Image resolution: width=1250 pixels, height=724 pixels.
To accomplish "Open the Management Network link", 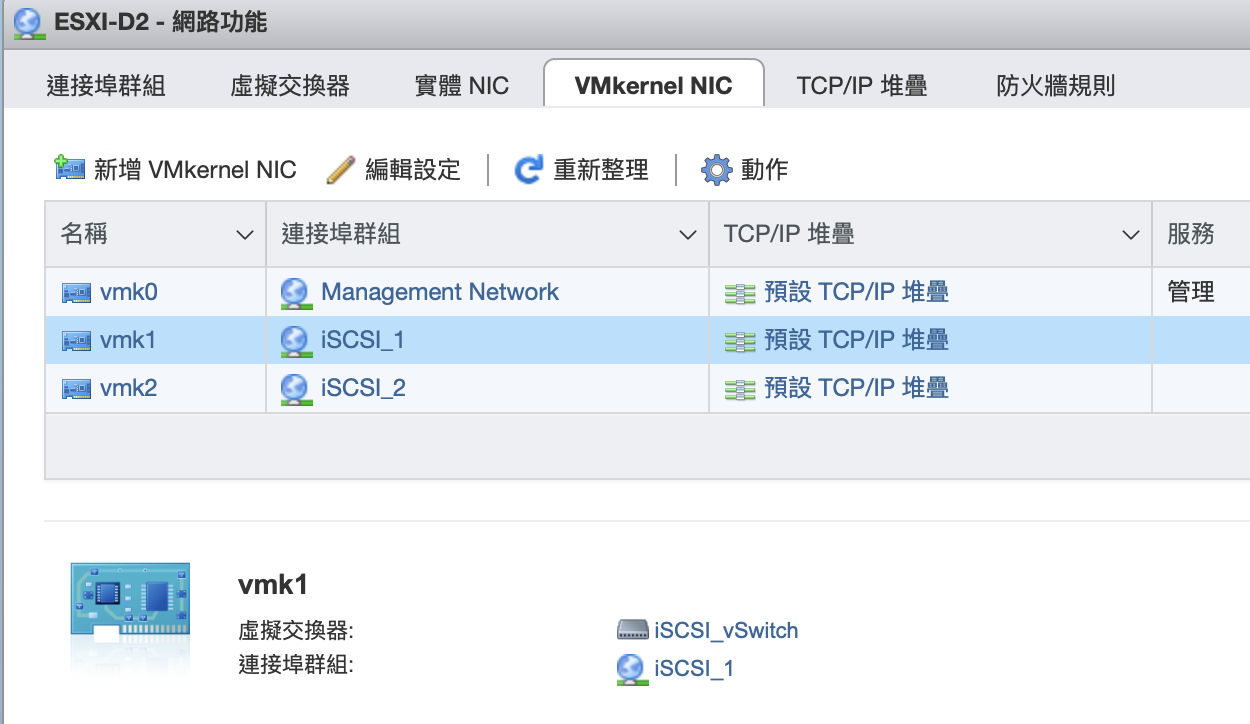I will (x=440, y=292).
